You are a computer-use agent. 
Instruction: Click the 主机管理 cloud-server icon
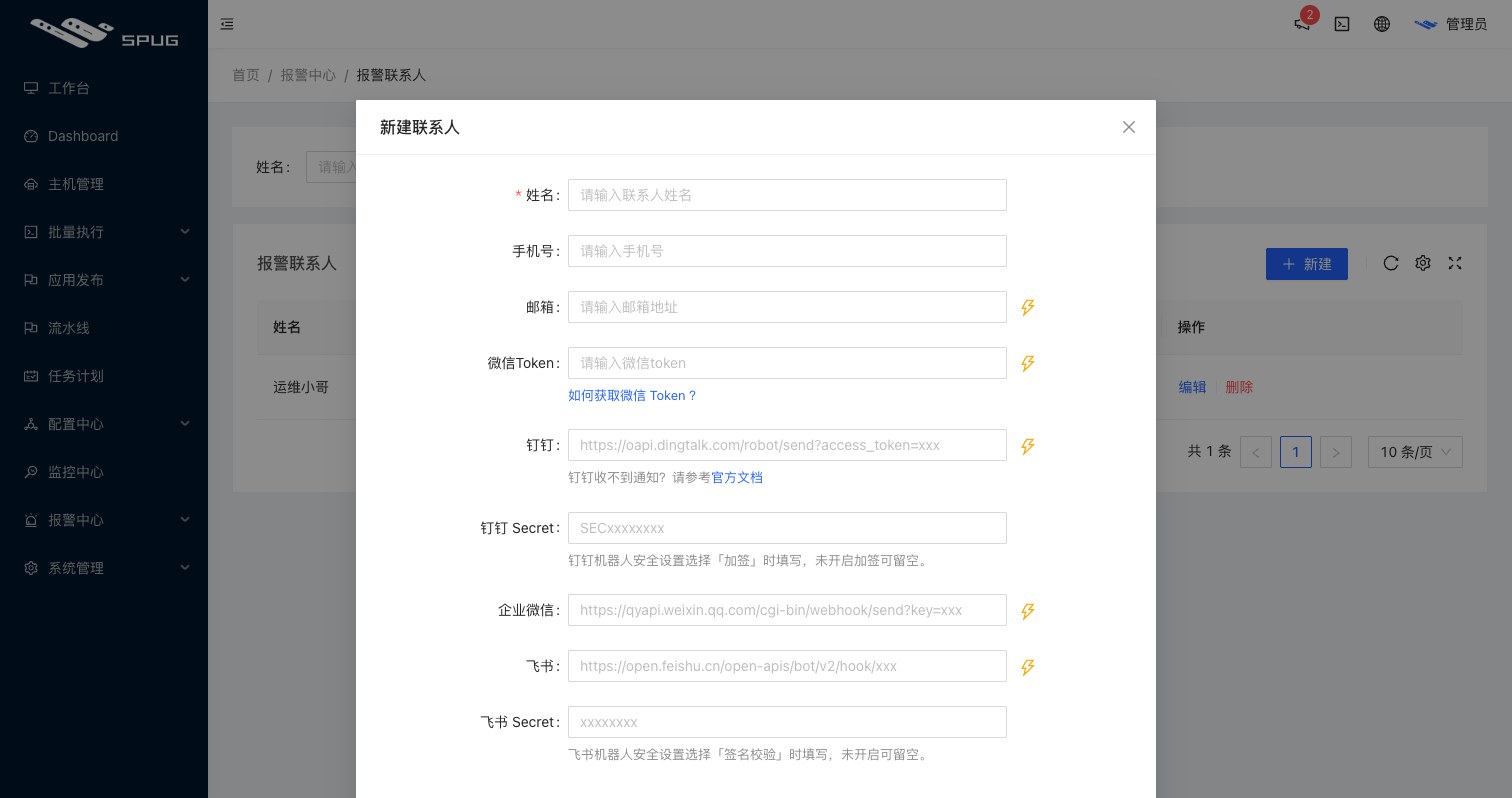tap(31, 184)
